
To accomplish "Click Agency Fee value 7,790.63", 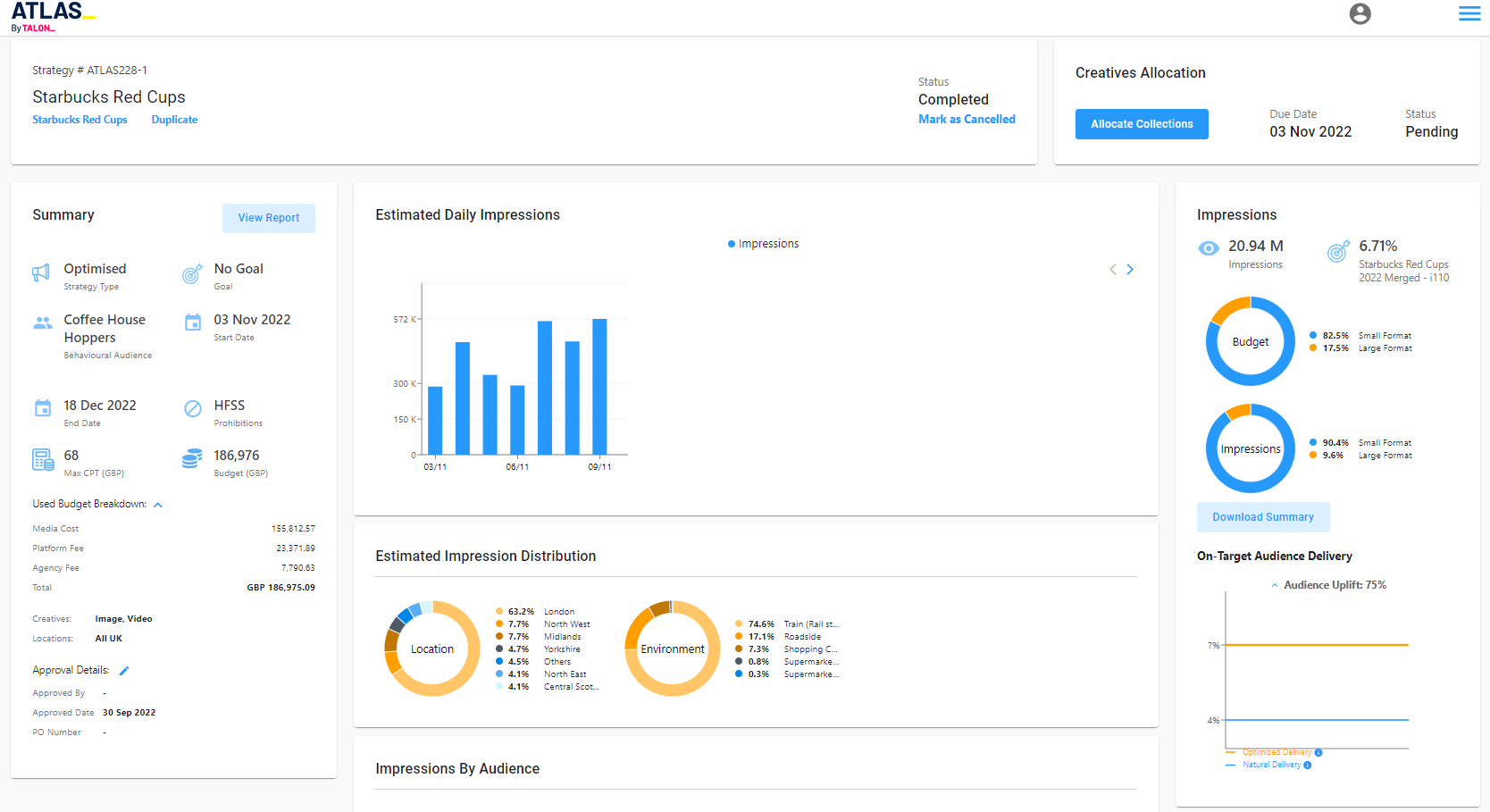I will [x=298, y=568].
